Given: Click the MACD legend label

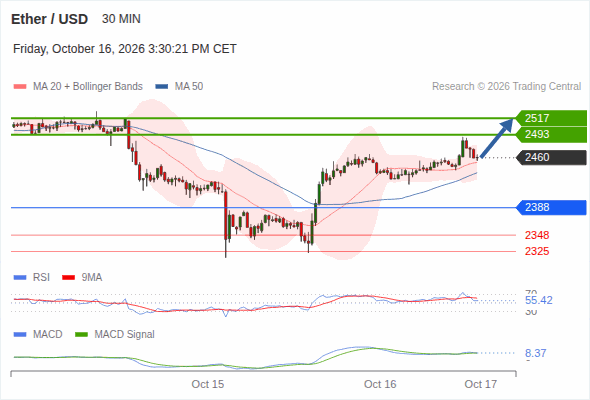Looking at the screenshot, I should click(47, 335).
